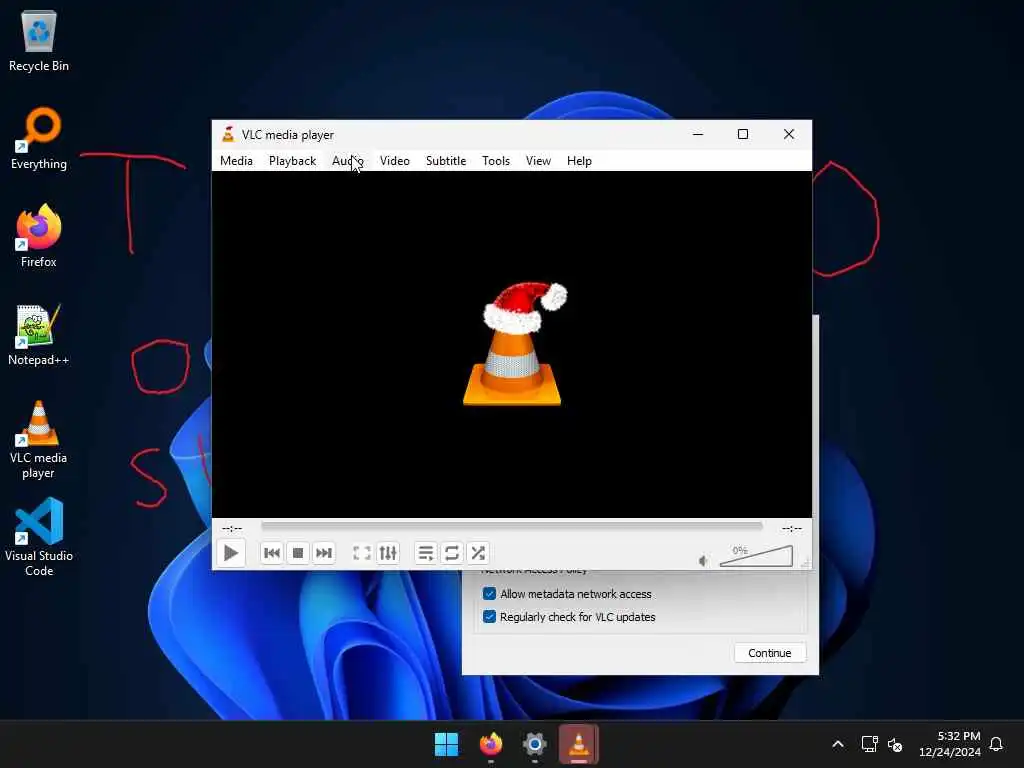Click the remaining time label
Viewport: 1024px width, 768px height.
792,528
